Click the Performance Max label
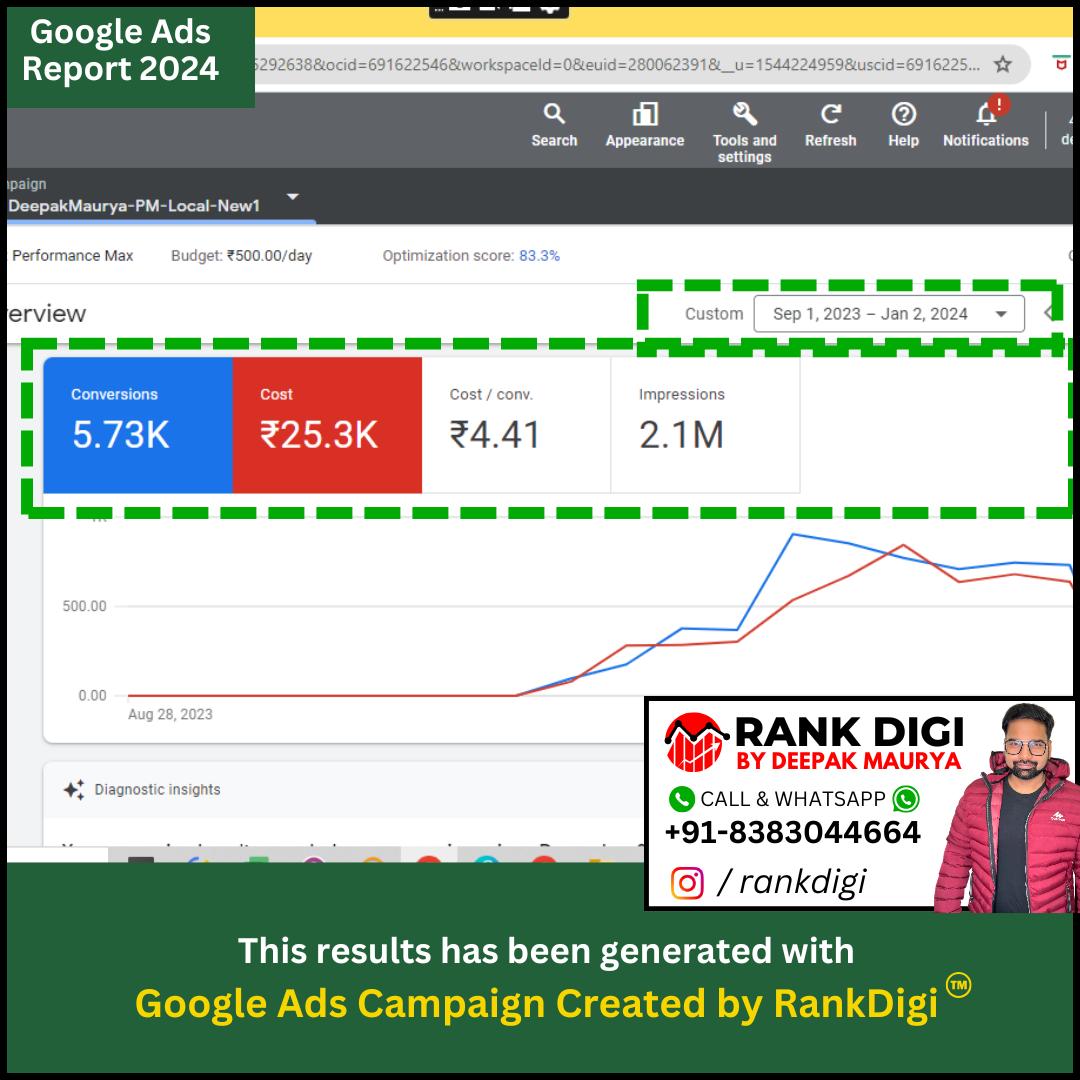This screenshot has height=1080, width=1080. coord(72,256)
